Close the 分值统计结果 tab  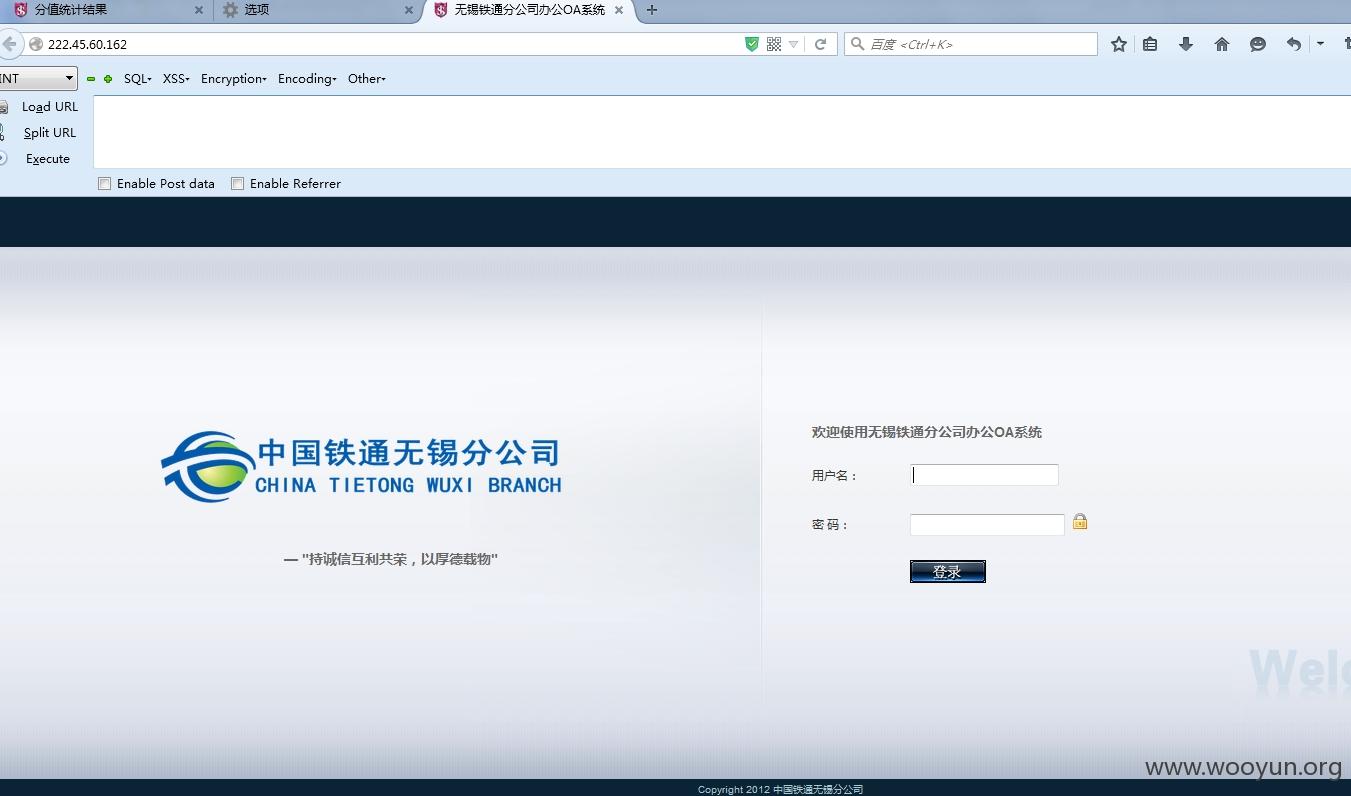(x=198, y=10)
